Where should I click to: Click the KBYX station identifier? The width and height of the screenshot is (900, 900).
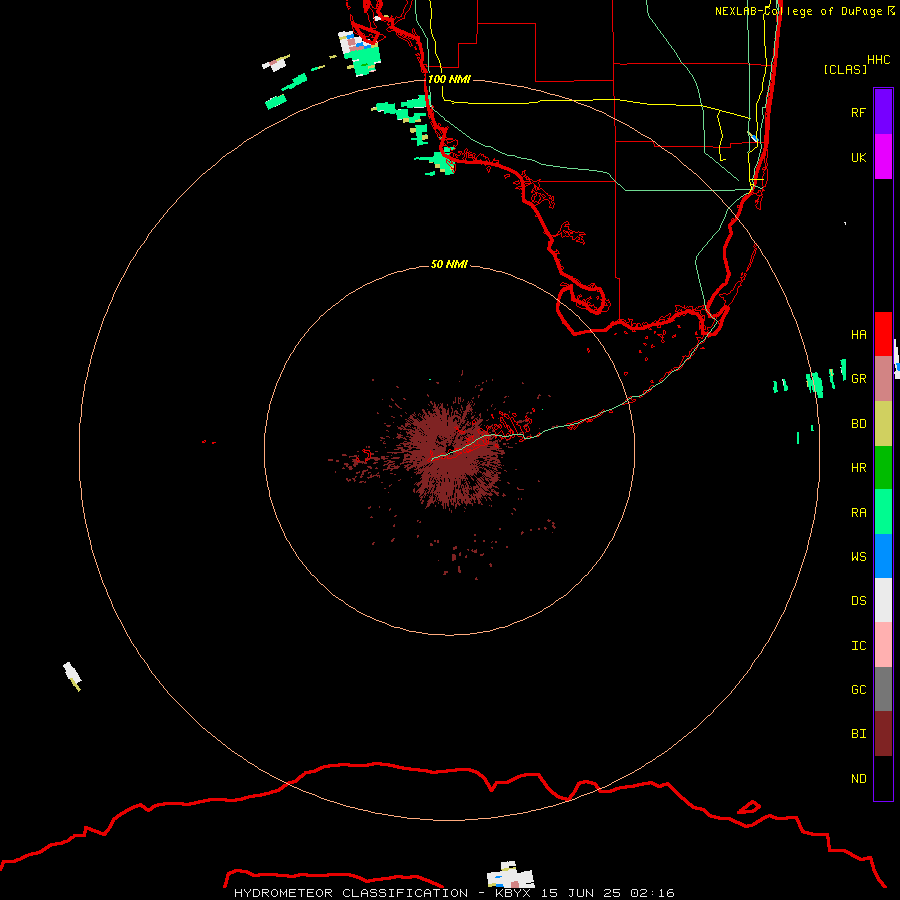tap(513, 893)
